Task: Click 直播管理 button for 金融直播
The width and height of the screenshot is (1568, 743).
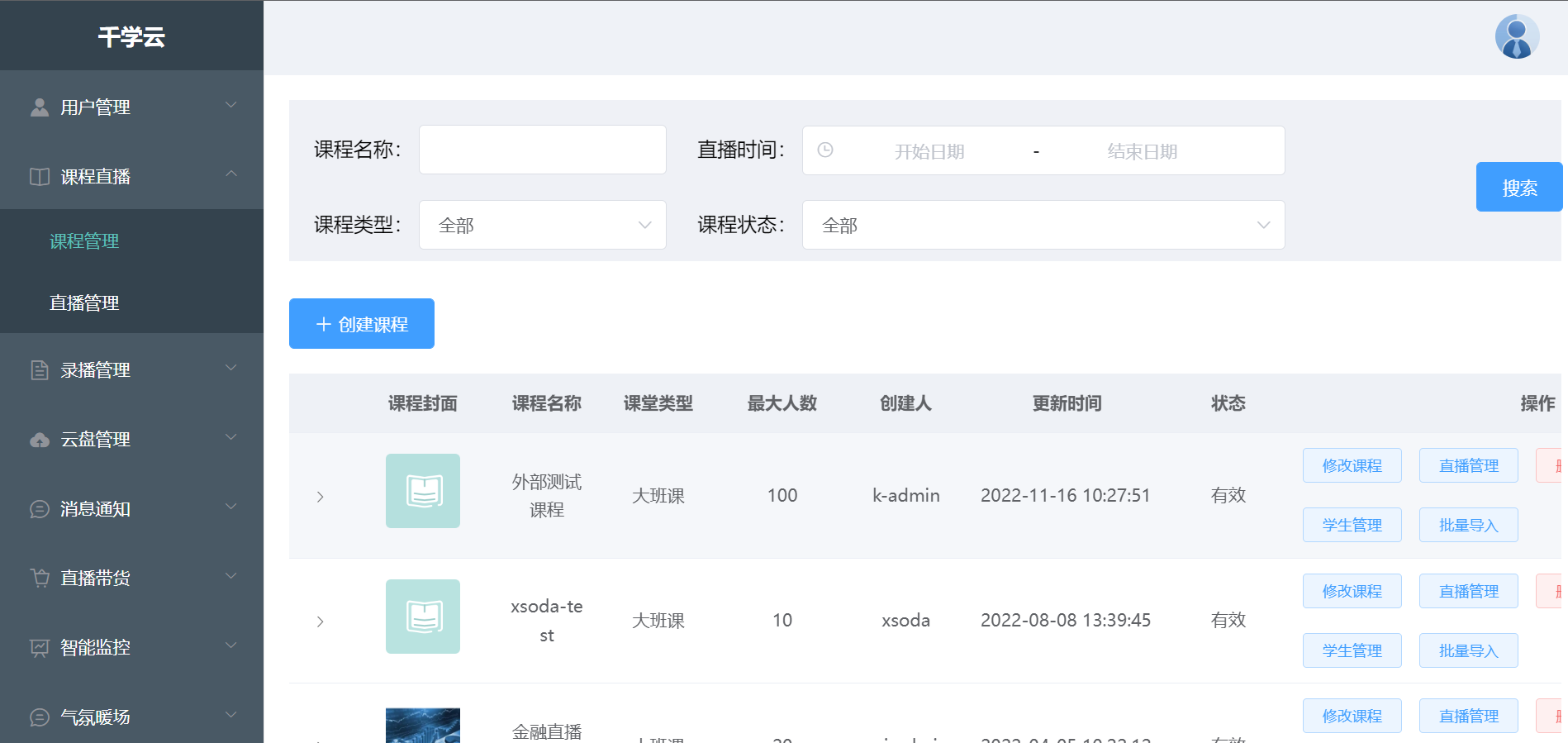Action: point(1469,716)
